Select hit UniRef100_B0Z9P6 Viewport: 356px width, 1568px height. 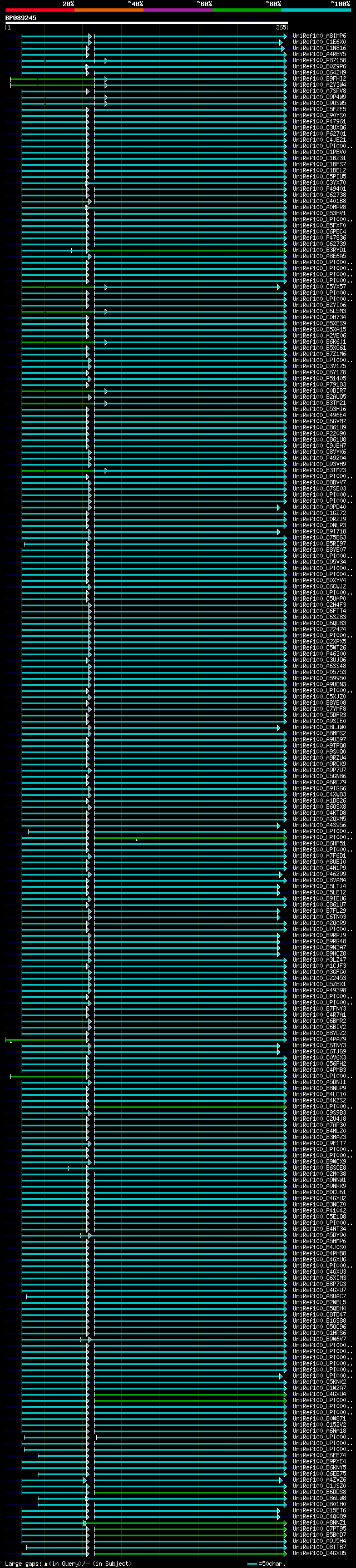click(319, 66)
